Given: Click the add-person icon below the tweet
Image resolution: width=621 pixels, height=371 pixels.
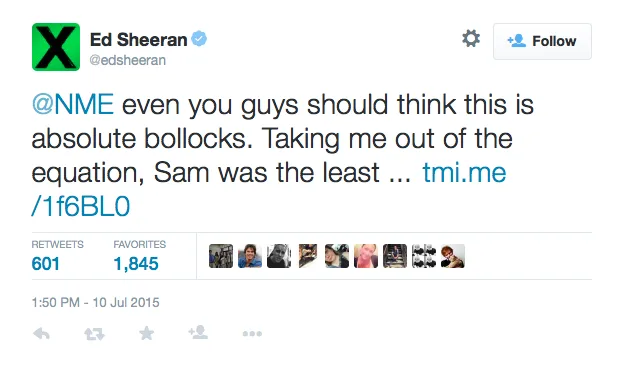Looking at the screenshot, I should tap(198, 332).
